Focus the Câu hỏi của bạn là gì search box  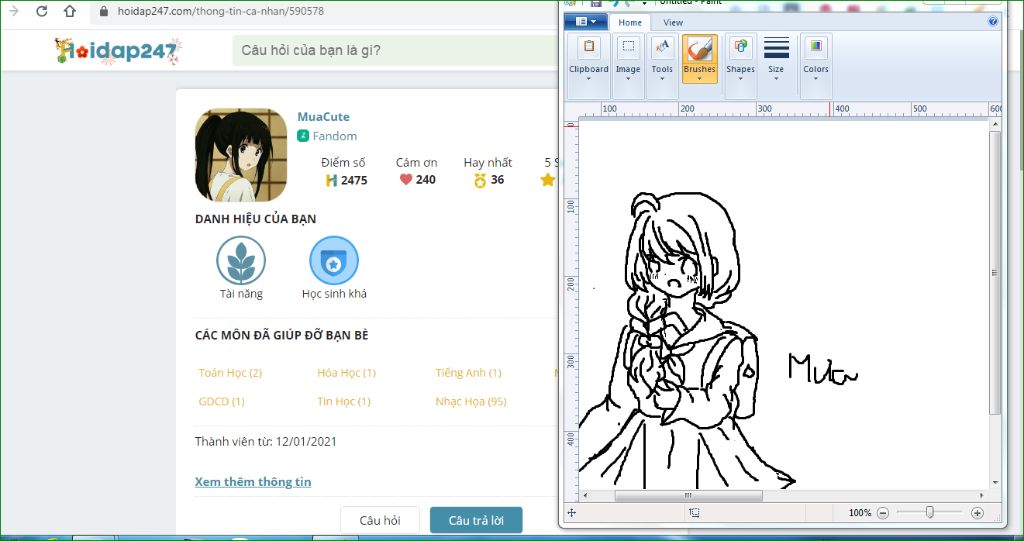point(395,50)
